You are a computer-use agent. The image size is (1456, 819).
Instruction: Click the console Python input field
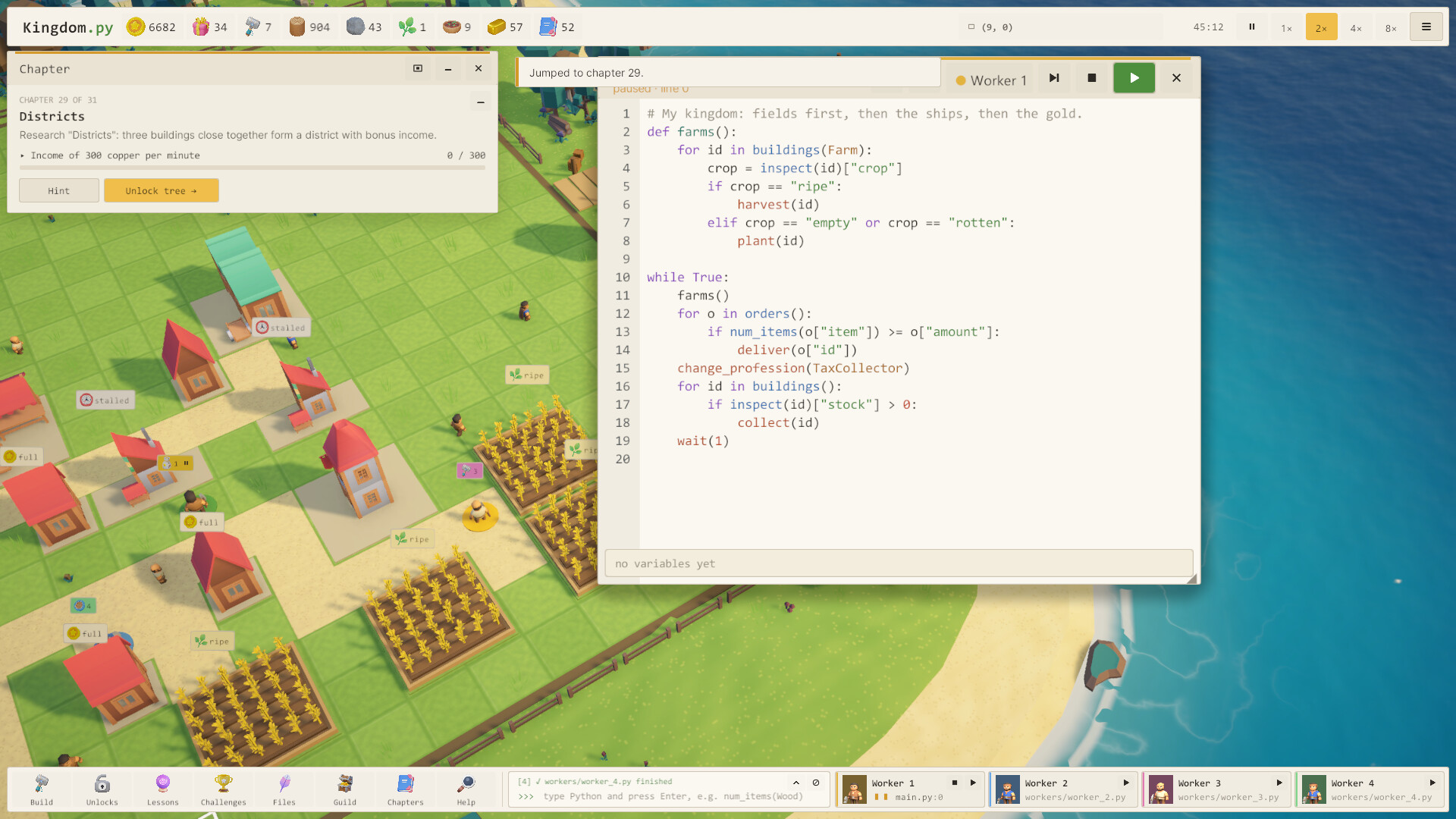coord(671,796)
